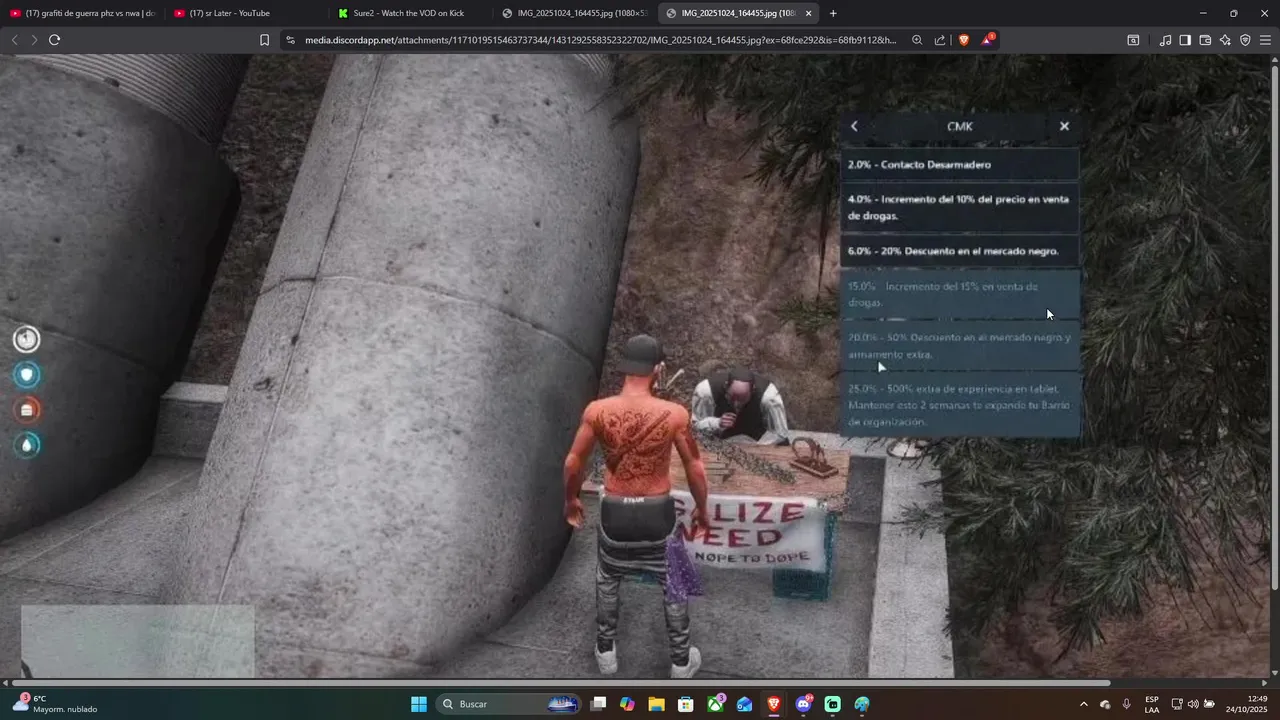Screen dimensions: 1280x720
Task: Open Task View on taskbar
Action: [598, 704]
